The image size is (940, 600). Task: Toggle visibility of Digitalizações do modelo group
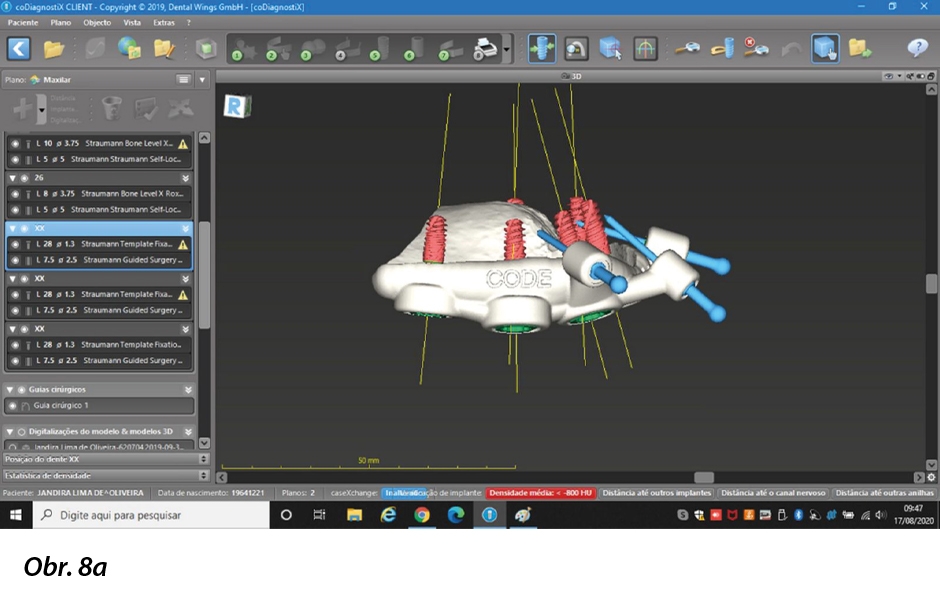click(22, 432)
